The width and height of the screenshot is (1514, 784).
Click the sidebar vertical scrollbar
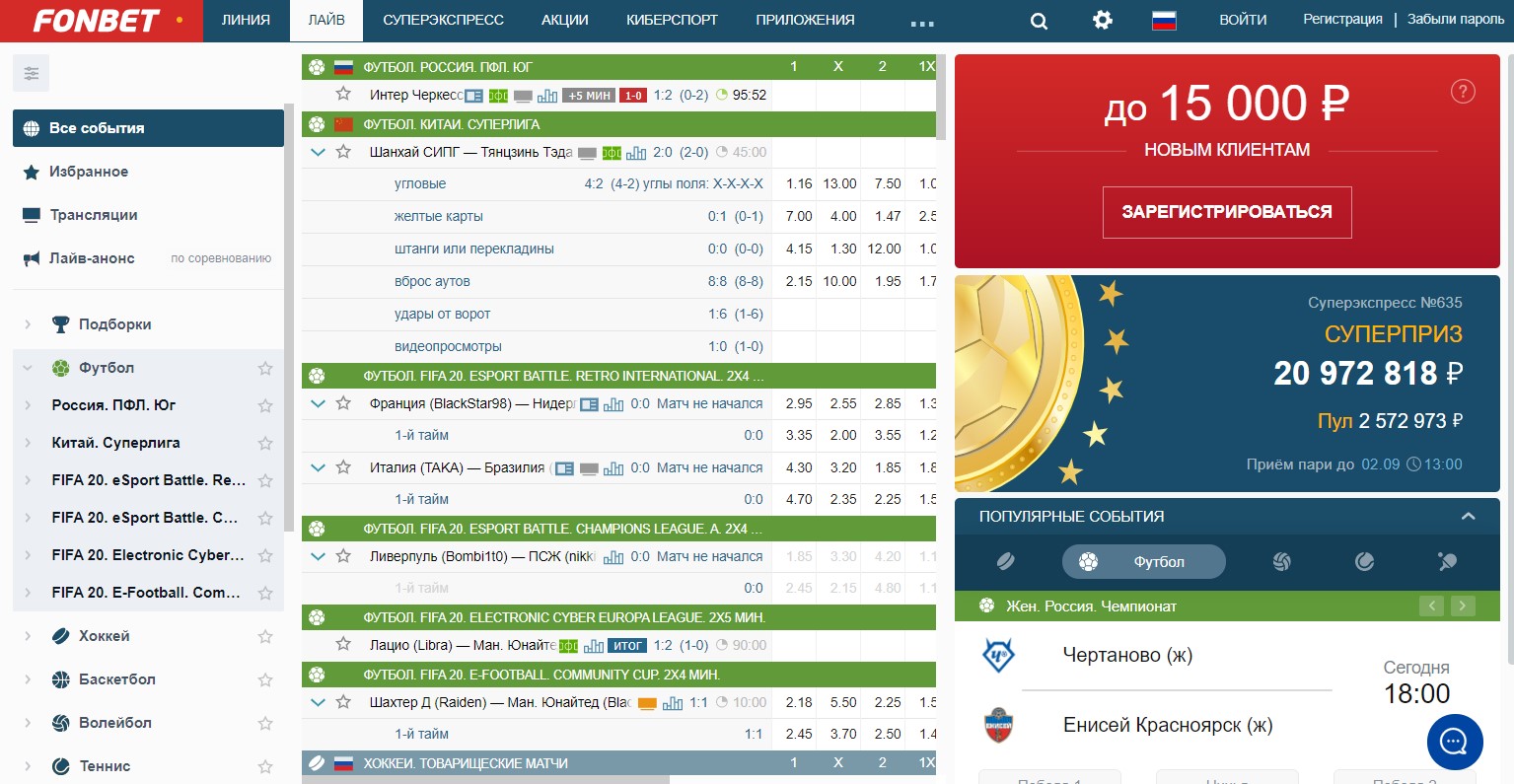(x=289, y=318)
